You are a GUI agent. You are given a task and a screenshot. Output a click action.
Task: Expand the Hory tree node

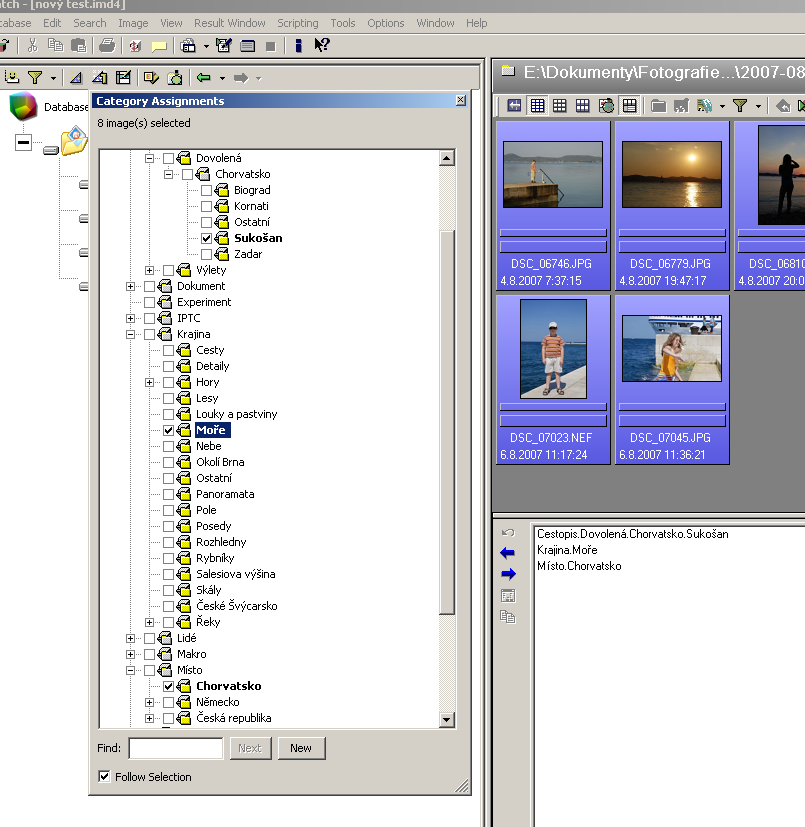coord(149,382)
